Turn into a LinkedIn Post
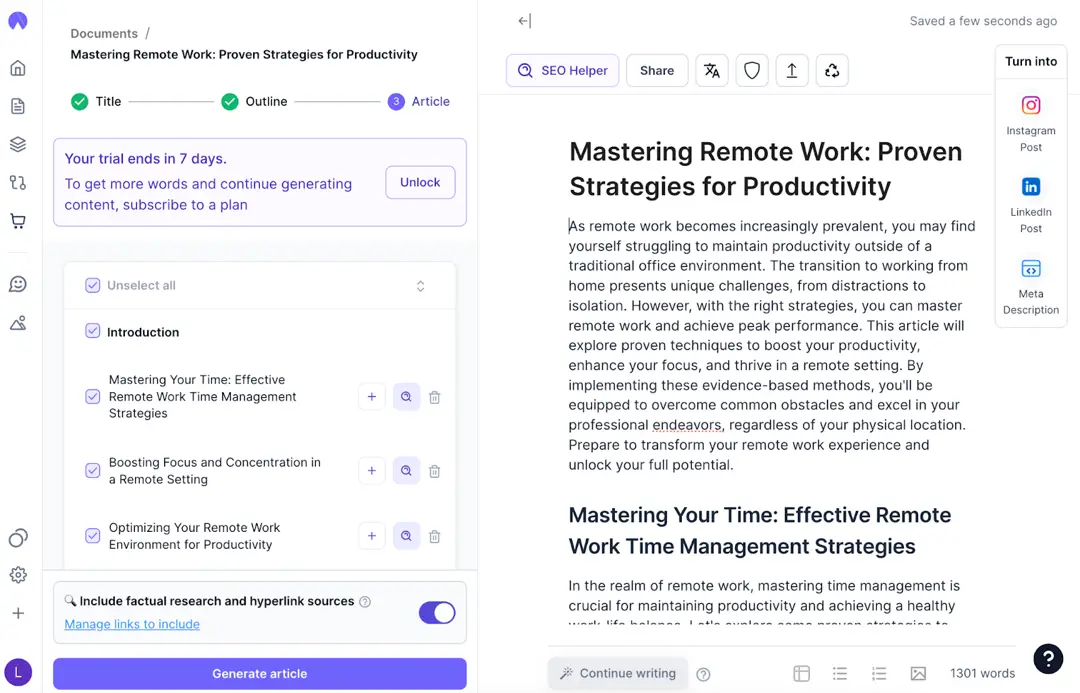Viewport: 1080px width, 693px height. pos(1030,205)
